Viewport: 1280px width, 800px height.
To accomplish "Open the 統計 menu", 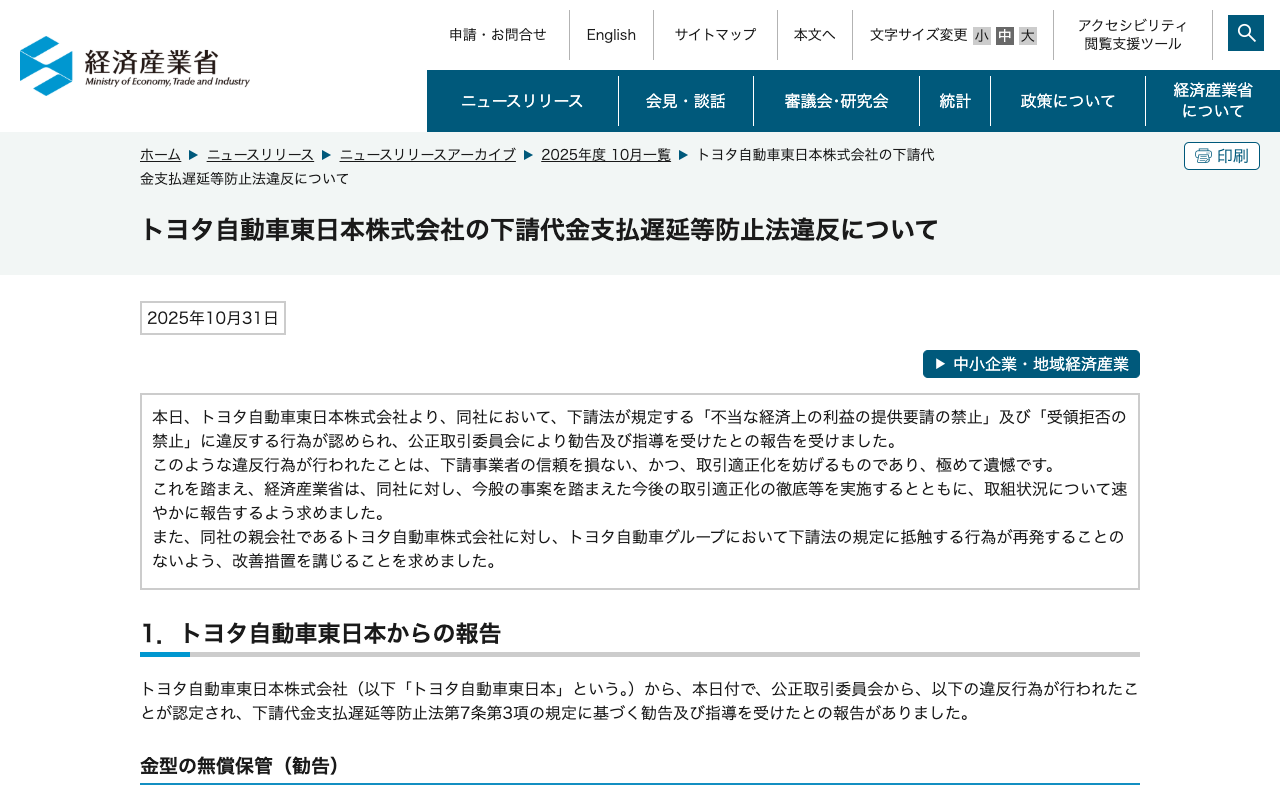I will [955, 101].
